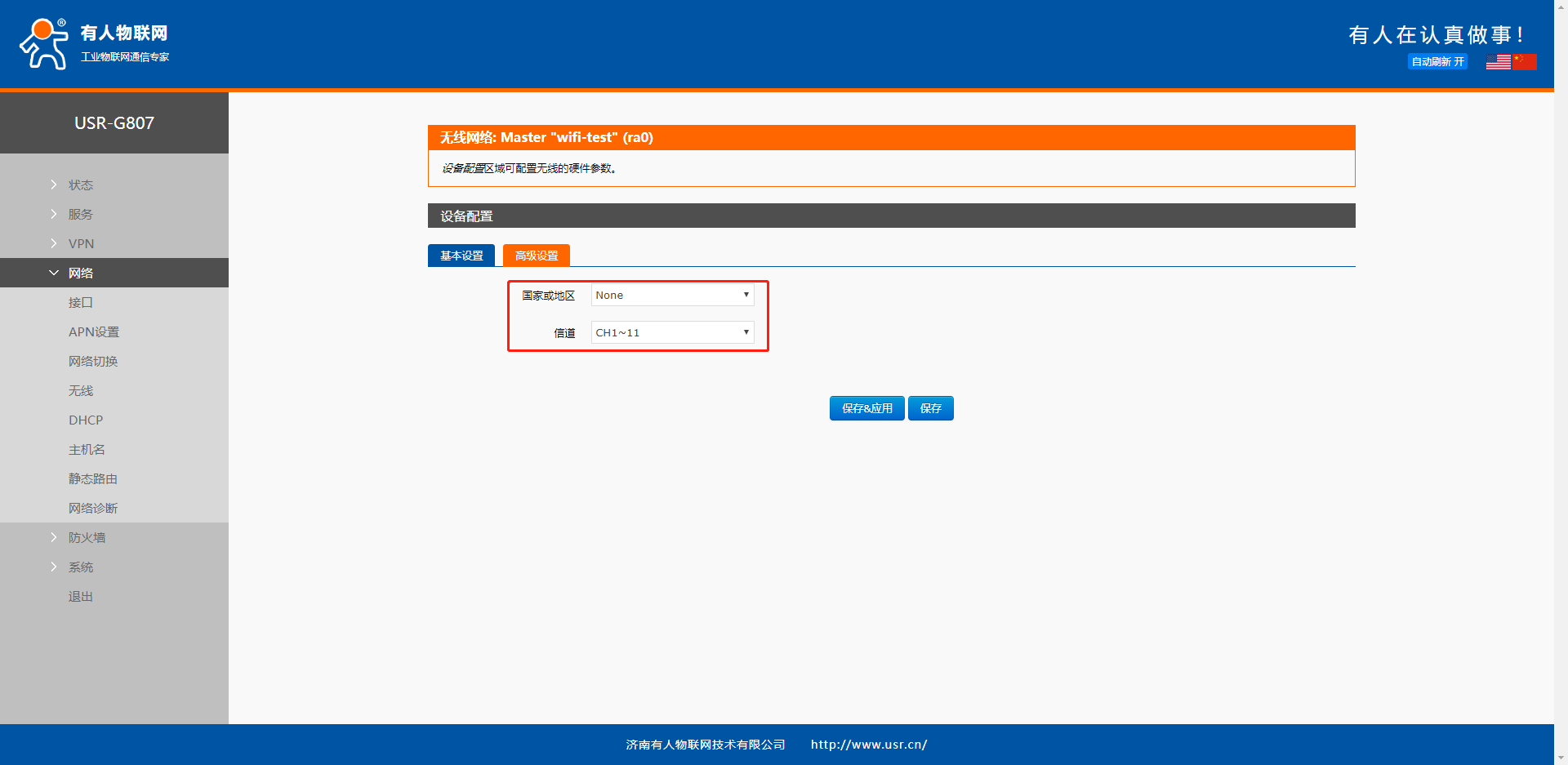The width and height of the screenshot is (1568, 765).
Task: Collapse the 网络 sidebar section
Action: pos(81,274)
